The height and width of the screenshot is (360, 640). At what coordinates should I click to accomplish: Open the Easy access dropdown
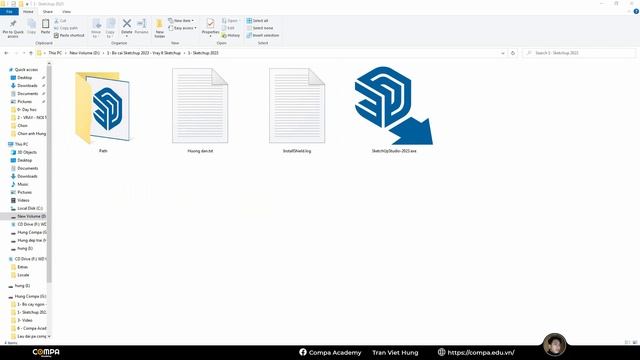182,28
